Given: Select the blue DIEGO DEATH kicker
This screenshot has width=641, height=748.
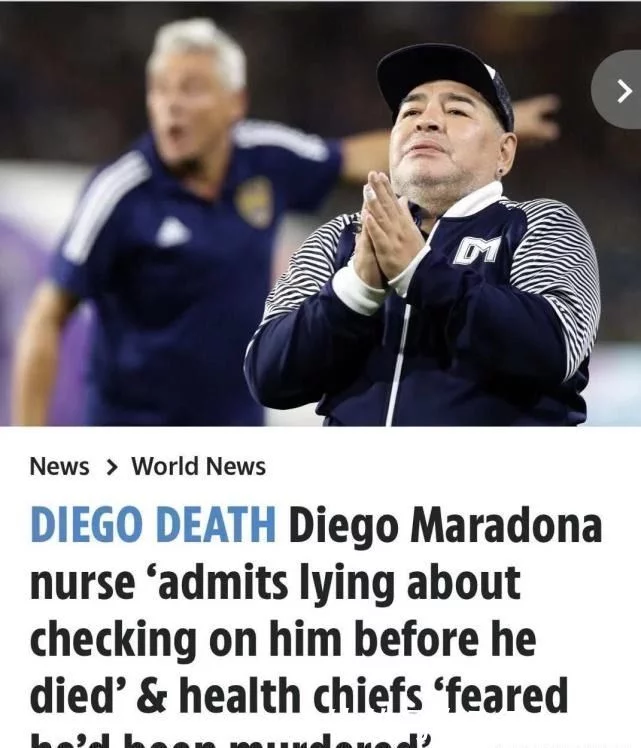Looking at the screenshot, I should pyautogui.click(x=153, y=524).
